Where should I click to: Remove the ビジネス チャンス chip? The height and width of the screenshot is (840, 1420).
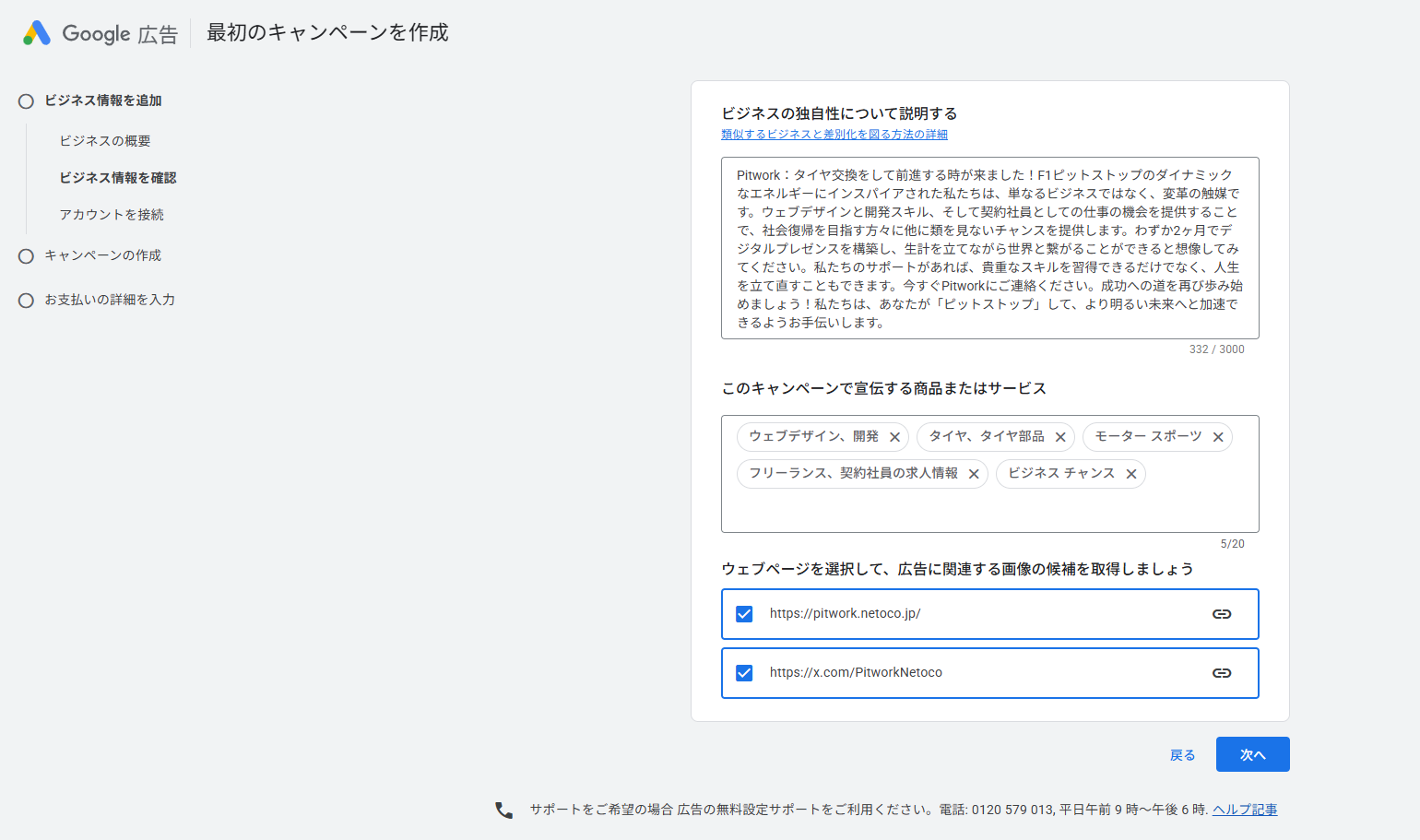(1131, 473)
